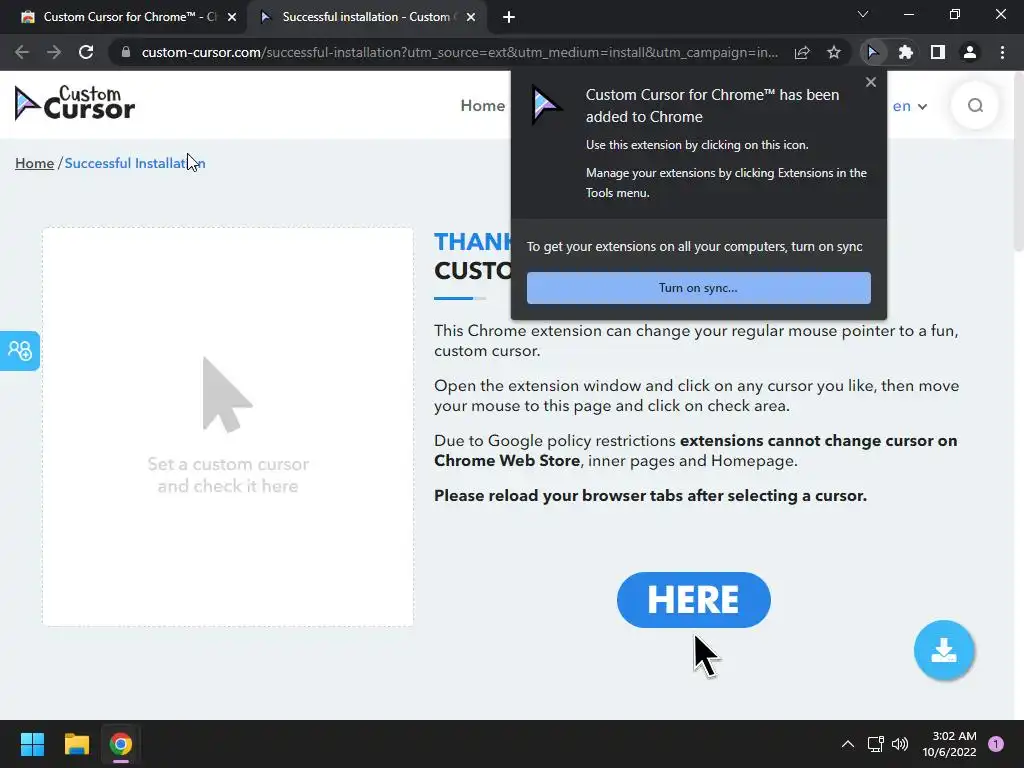
Task: Click the popup's Custom Cursor extension icon
Action: point(547,104)
